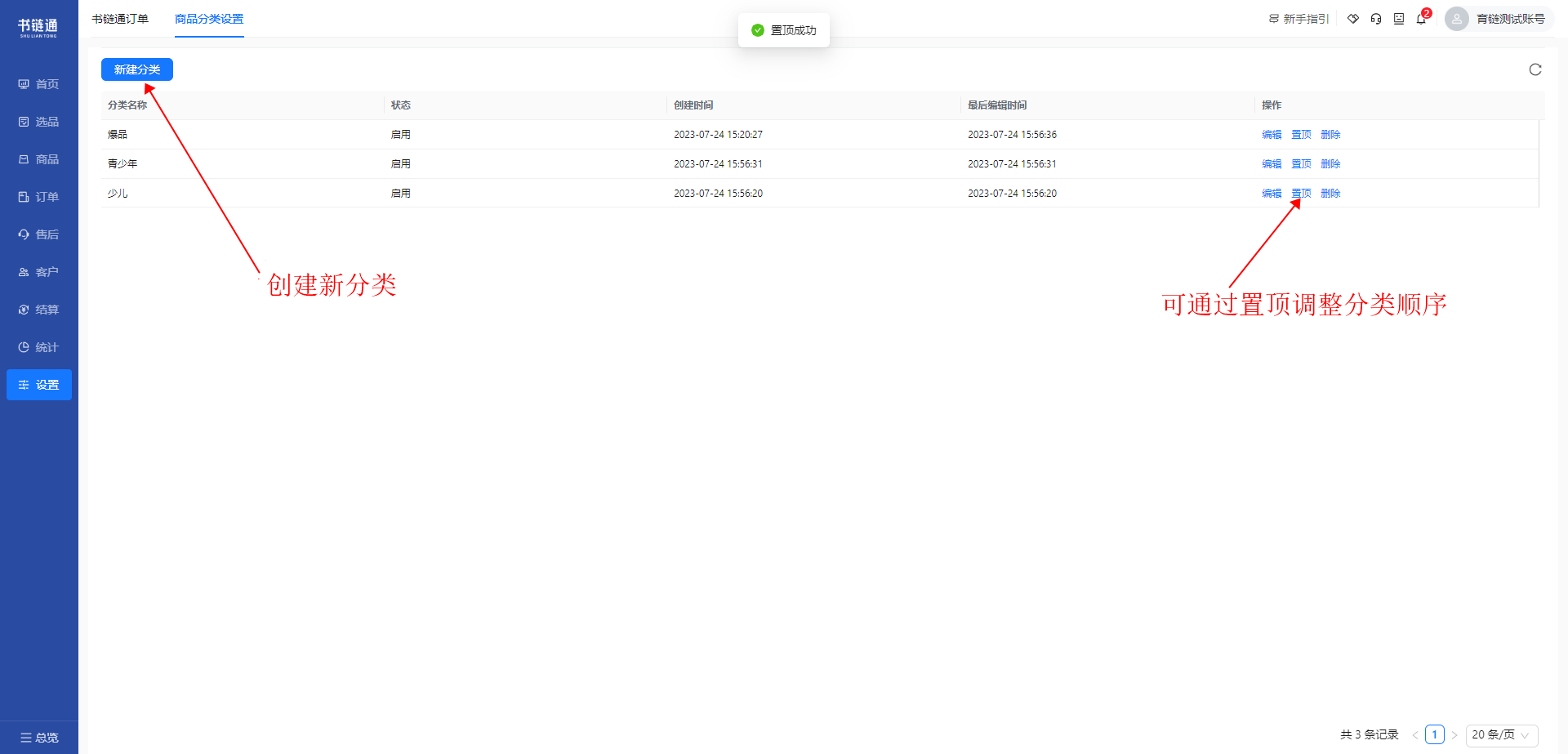
Task: Select the 青少年 name cell
Action: pos(122,164)
